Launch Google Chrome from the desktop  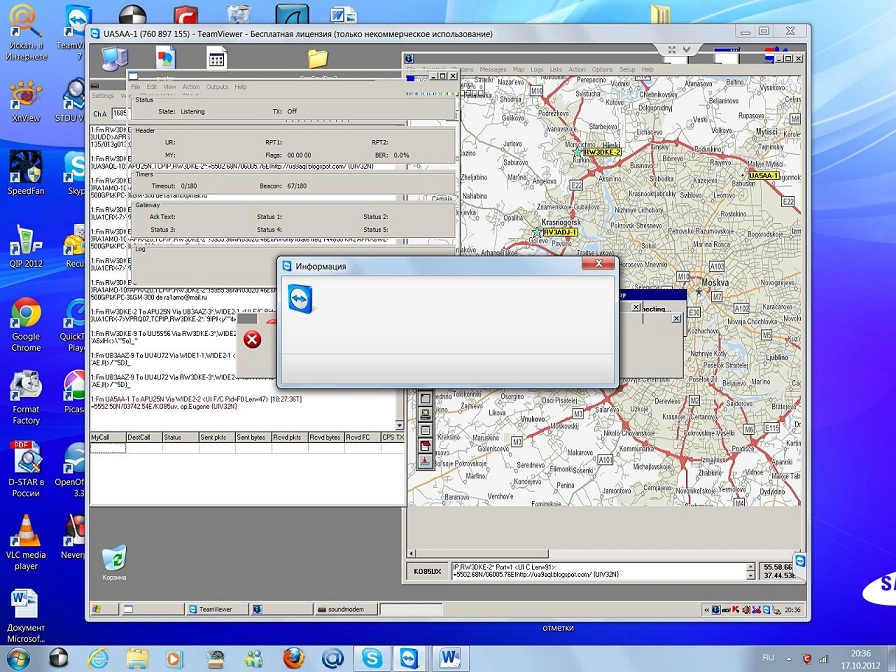[x=26, y=324]
